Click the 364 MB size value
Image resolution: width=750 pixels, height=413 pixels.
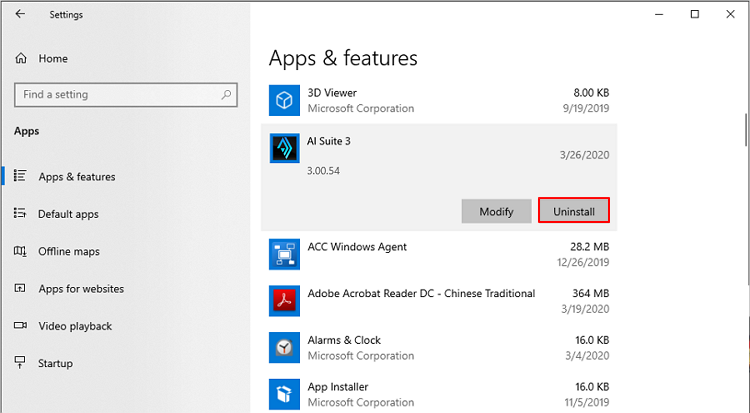pyautogui.click(x=591, y=293)
